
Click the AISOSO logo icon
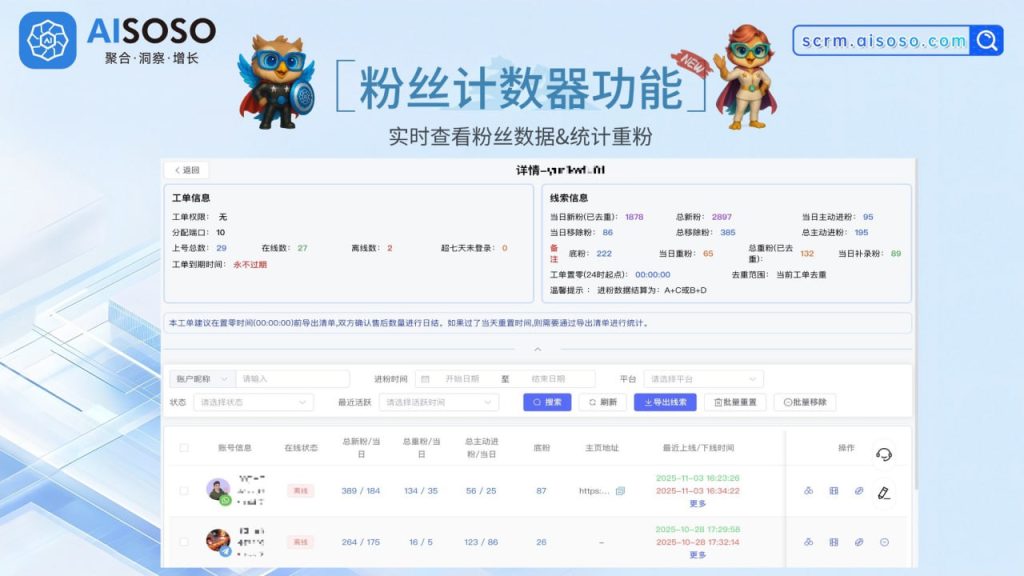point(47,40)
